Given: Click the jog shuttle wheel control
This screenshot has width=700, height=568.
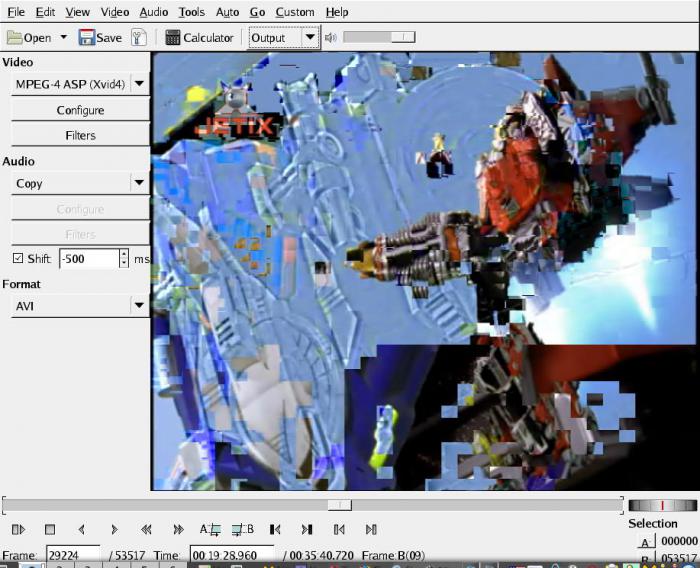Looking at the screenshot, I should point(662,505).
